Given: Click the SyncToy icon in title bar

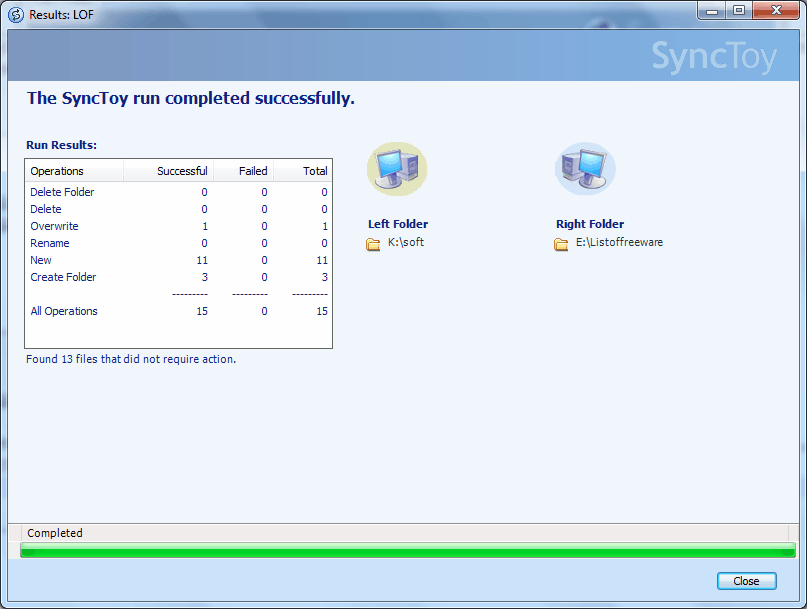Looking at the screenshot, I should point(16,14).
